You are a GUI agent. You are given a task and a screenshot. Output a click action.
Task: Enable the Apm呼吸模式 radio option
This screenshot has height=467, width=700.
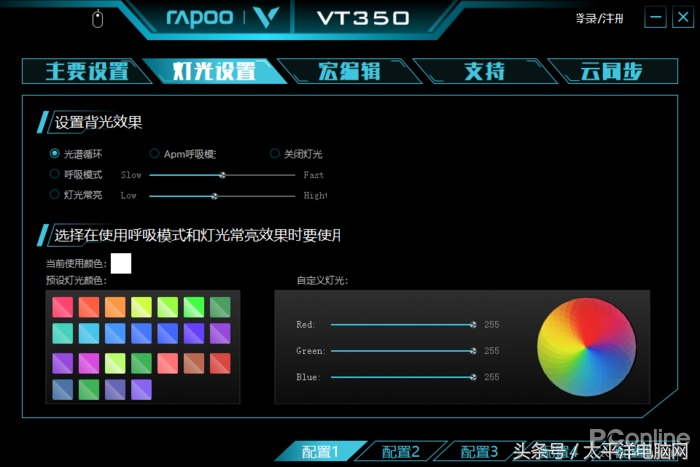154,154
